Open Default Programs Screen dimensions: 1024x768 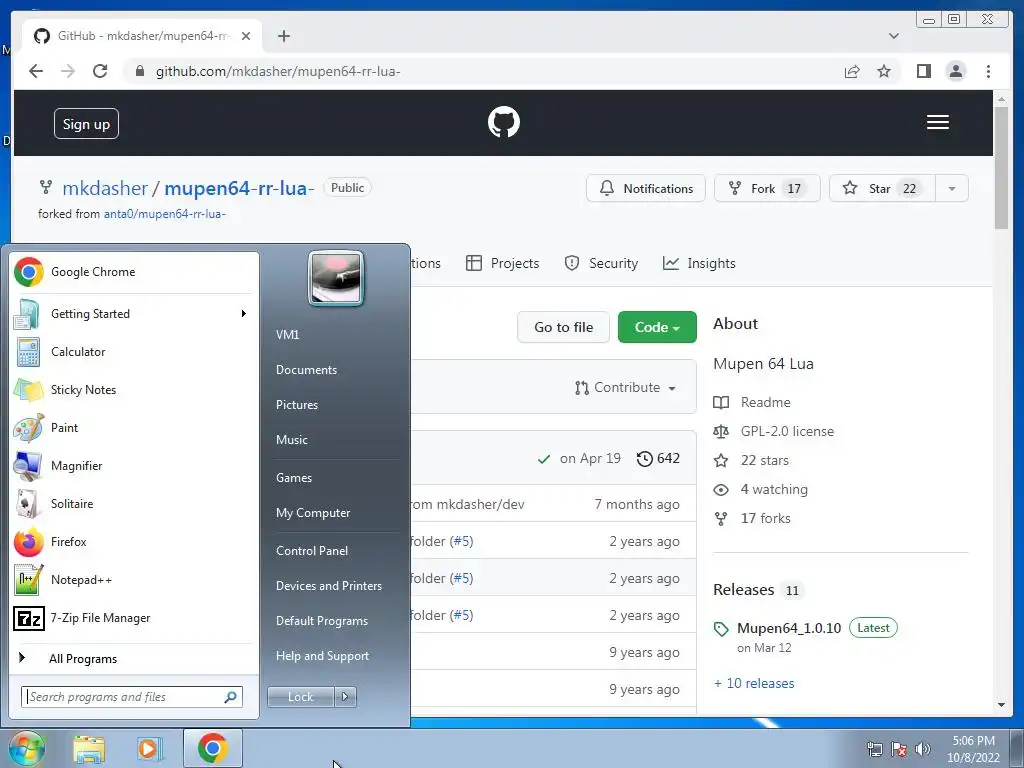321,620
